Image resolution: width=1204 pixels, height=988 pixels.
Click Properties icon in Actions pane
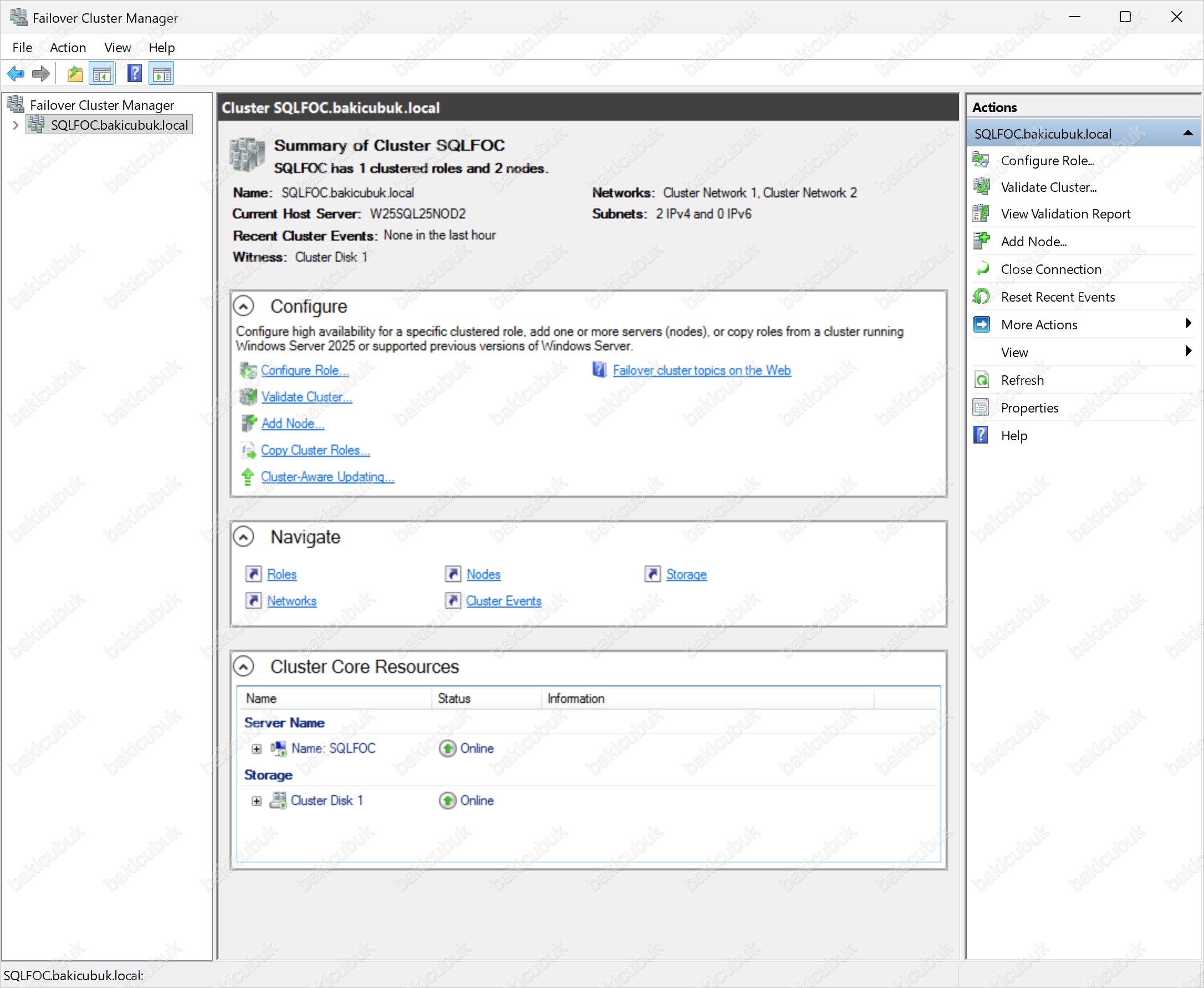981,408
